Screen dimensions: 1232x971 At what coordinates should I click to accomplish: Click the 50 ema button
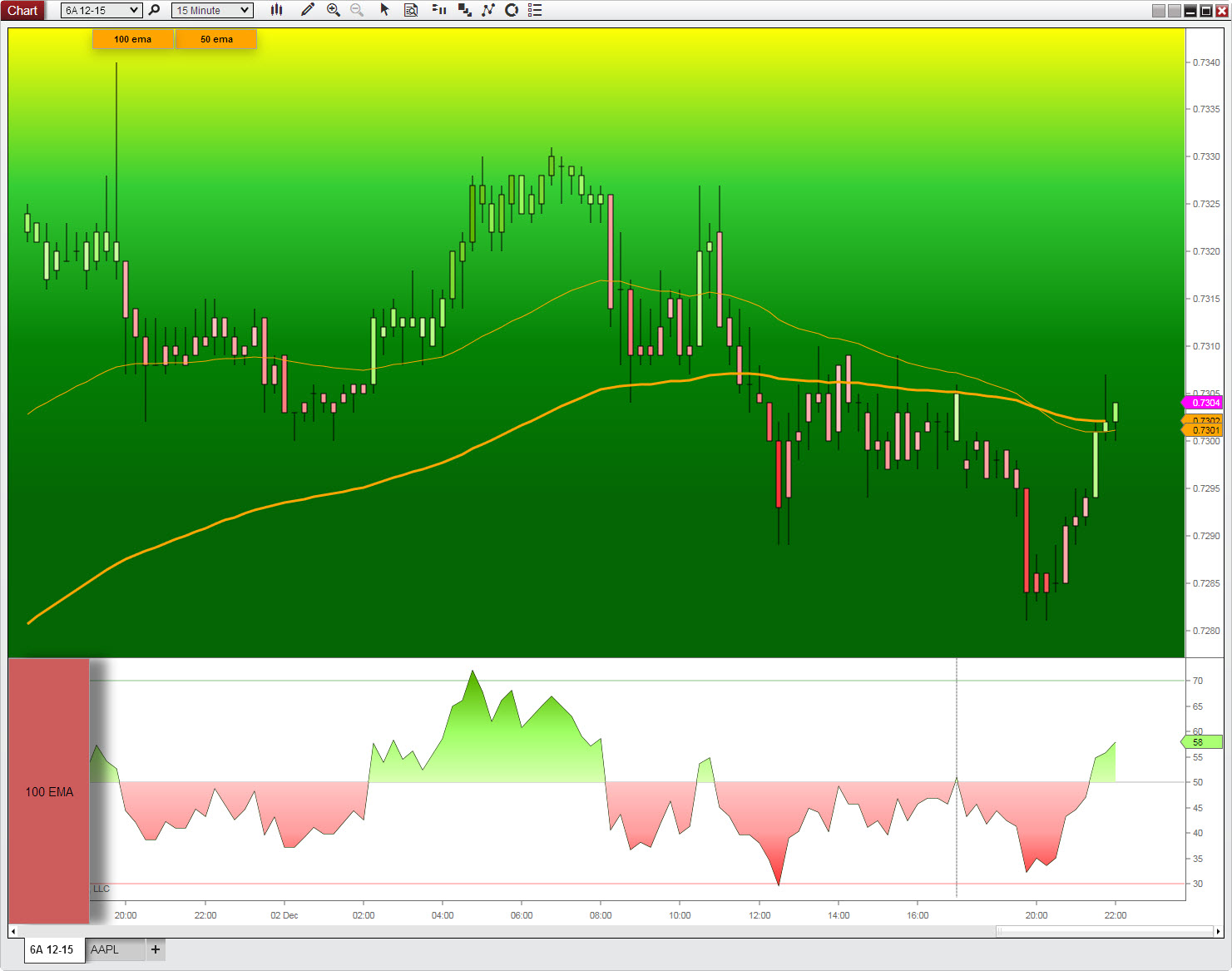(216, 39)
